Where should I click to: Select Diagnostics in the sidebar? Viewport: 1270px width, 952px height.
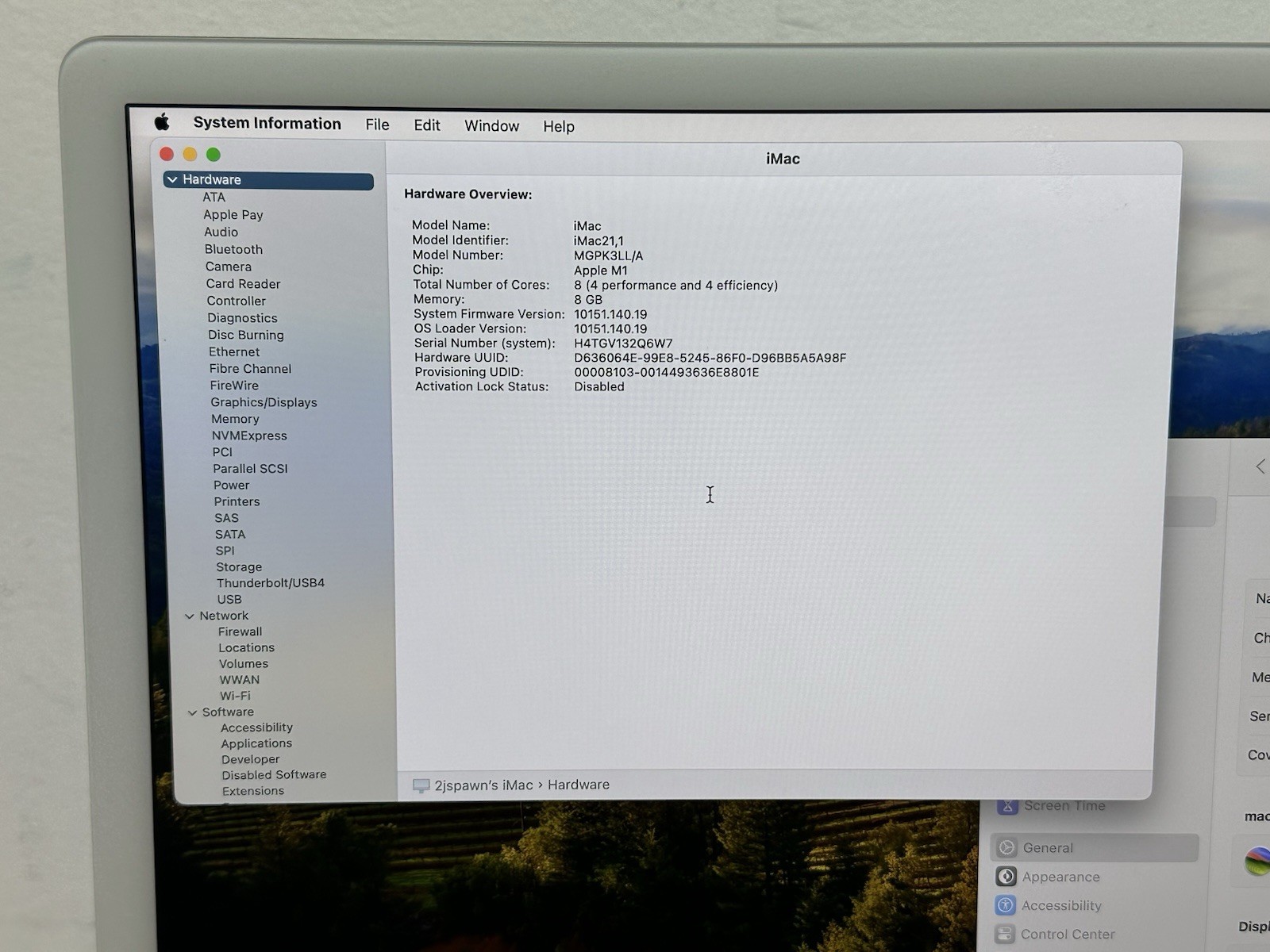tap(242, 318)
